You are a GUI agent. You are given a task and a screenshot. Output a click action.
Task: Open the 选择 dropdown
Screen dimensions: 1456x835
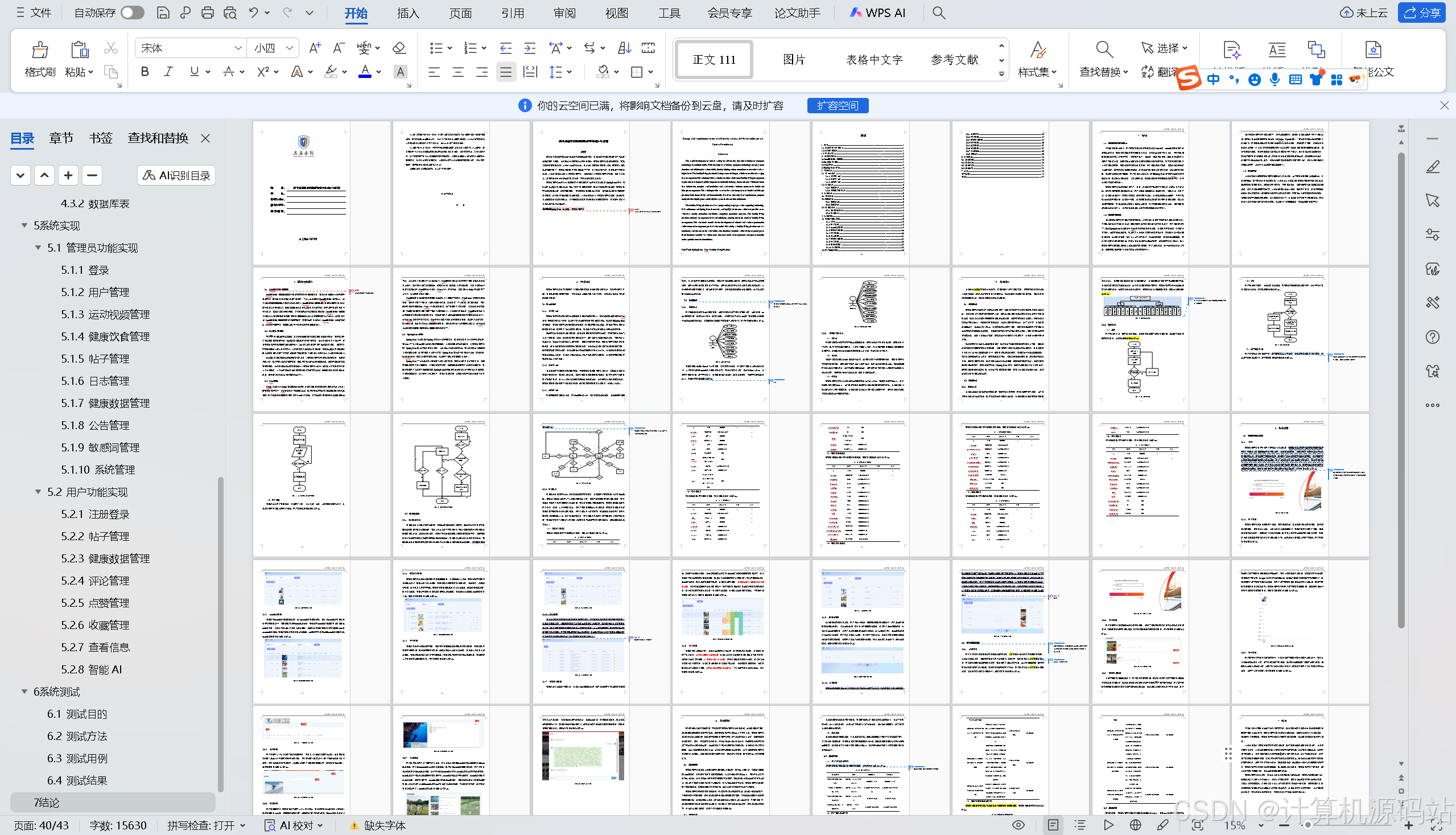tap(1164, 48)
